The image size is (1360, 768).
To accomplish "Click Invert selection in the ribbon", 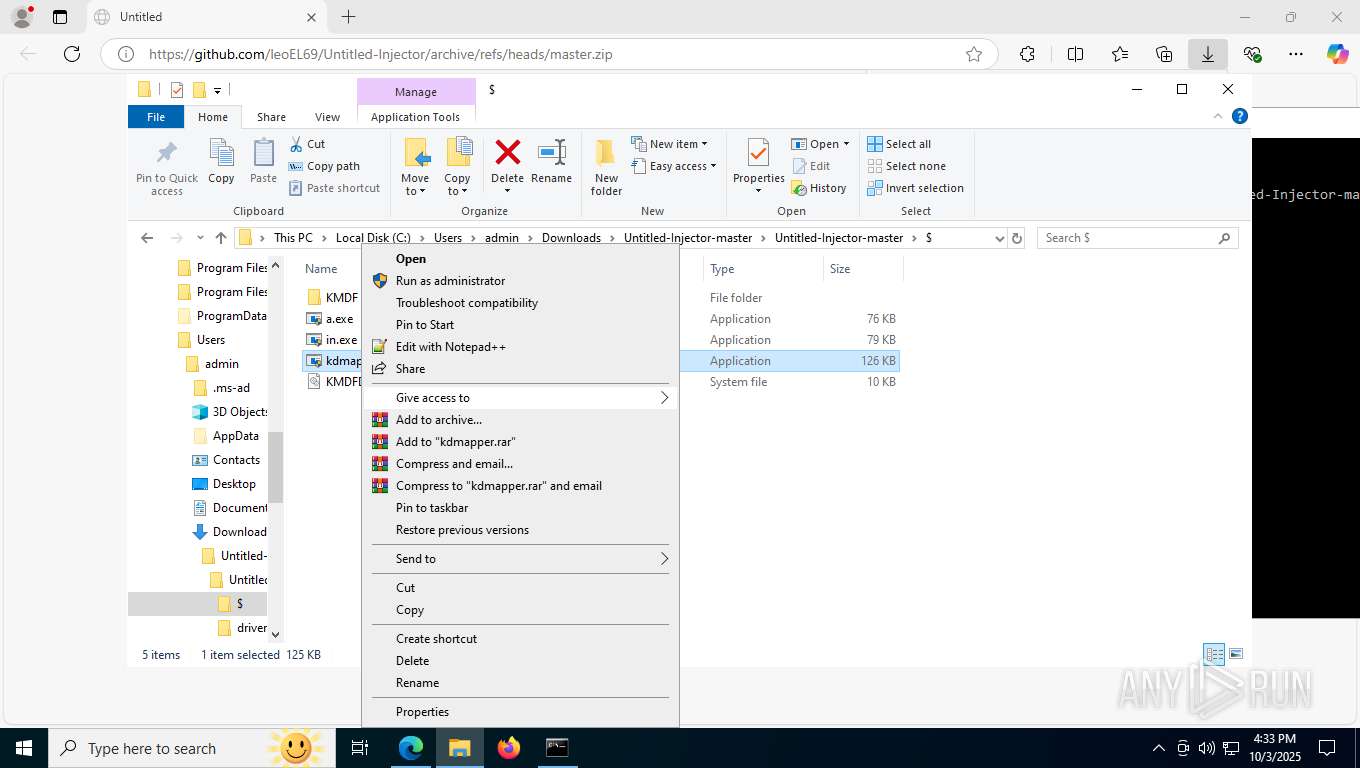I will click(915, 188).
